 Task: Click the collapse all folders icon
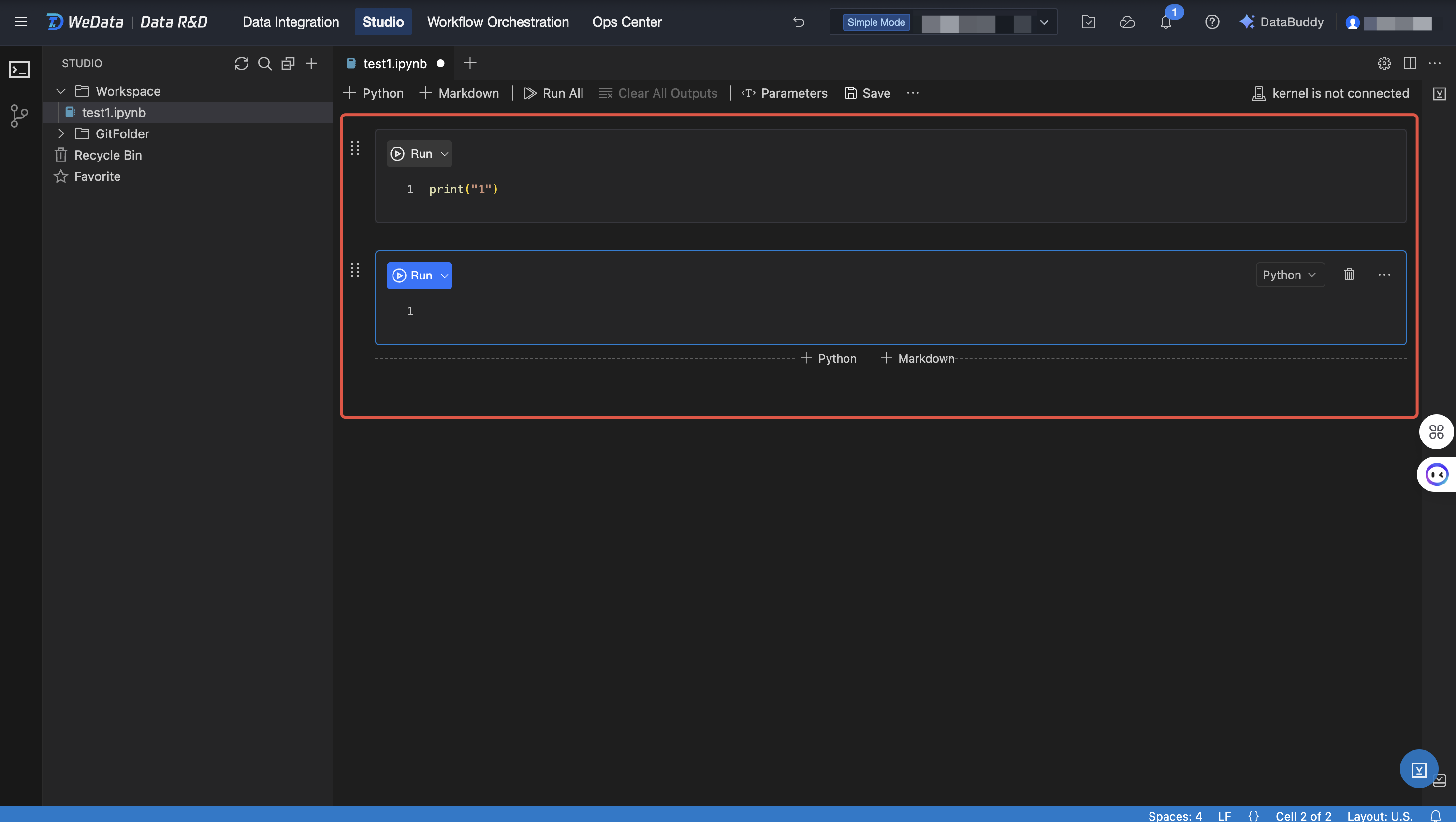click(x=288, y=63)
